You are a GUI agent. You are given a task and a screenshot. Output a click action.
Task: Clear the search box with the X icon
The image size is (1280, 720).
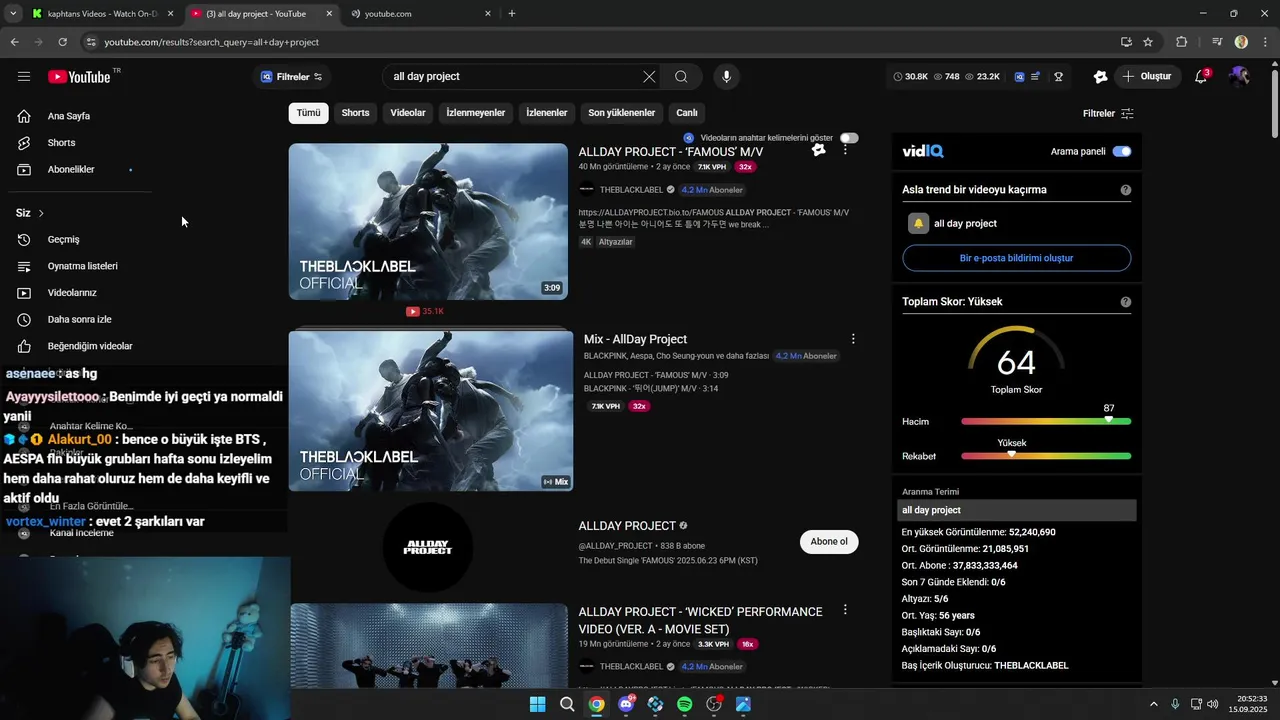649,77
